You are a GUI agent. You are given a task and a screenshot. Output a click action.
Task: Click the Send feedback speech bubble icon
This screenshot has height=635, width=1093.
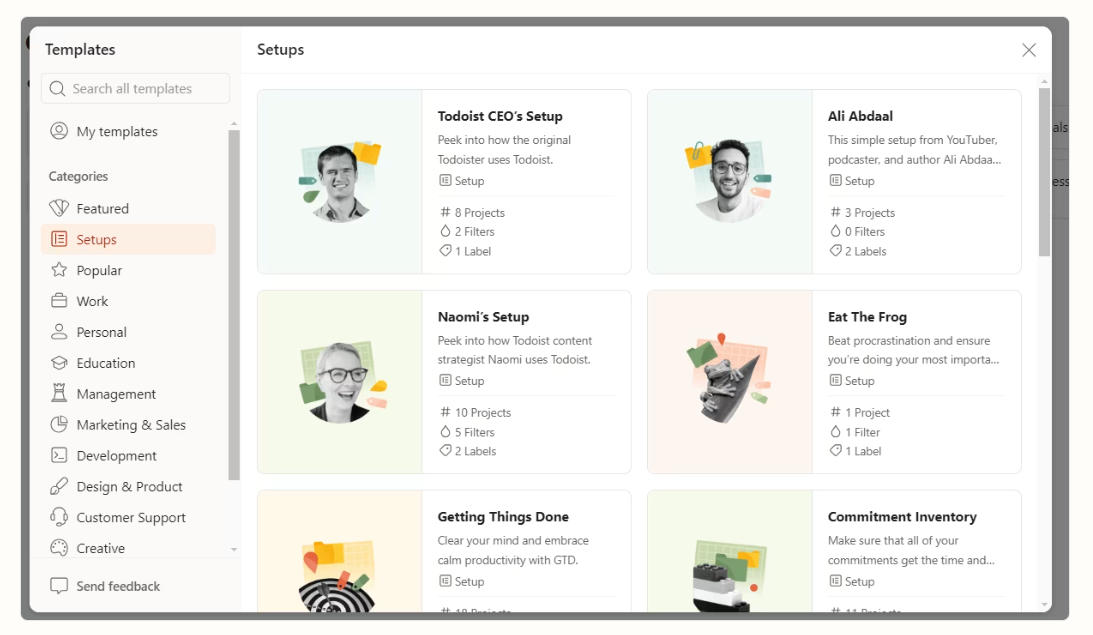tap(59, 586)
